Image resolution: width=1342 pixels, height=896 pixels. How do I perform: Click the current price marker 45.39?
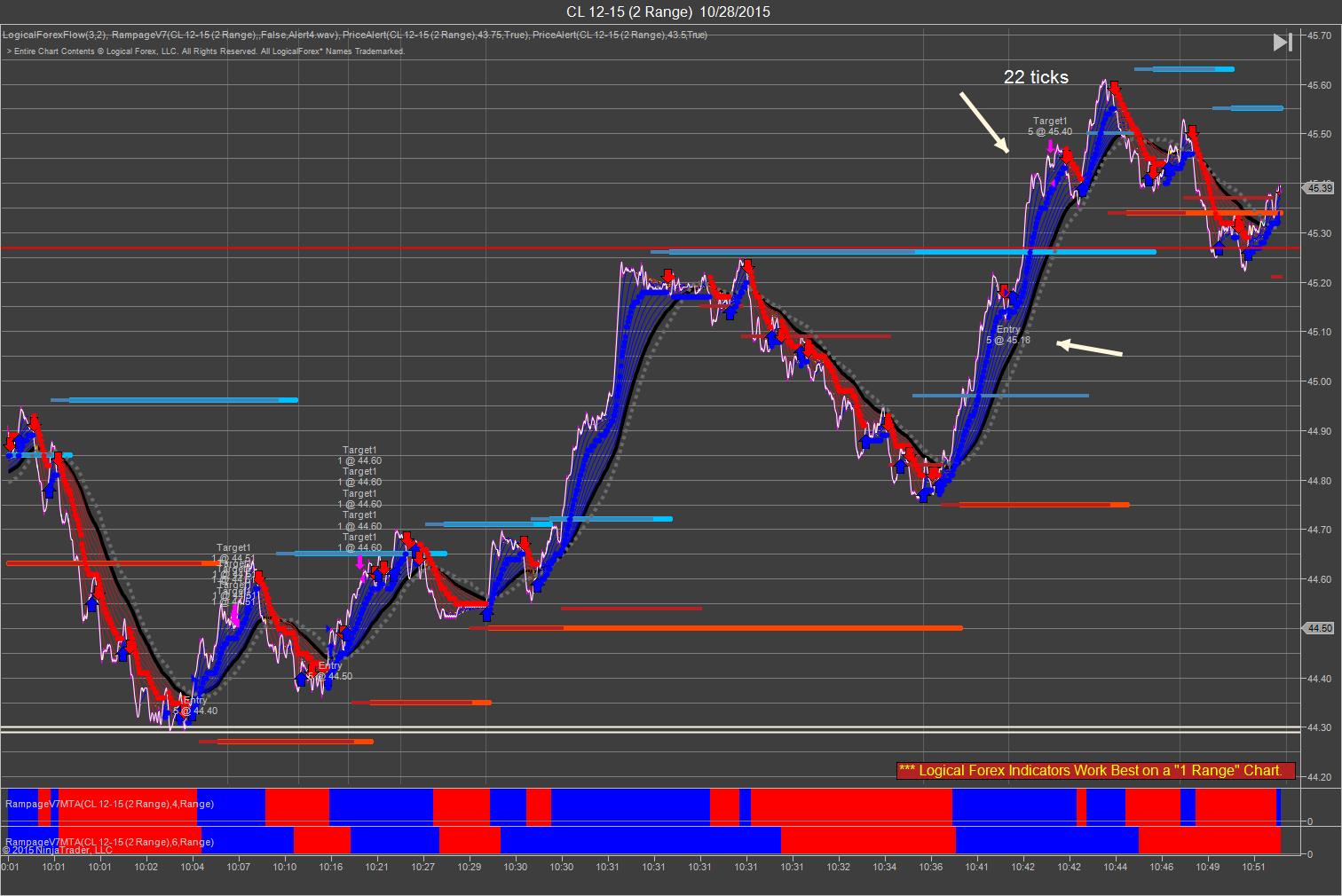tap(1319, 188)
